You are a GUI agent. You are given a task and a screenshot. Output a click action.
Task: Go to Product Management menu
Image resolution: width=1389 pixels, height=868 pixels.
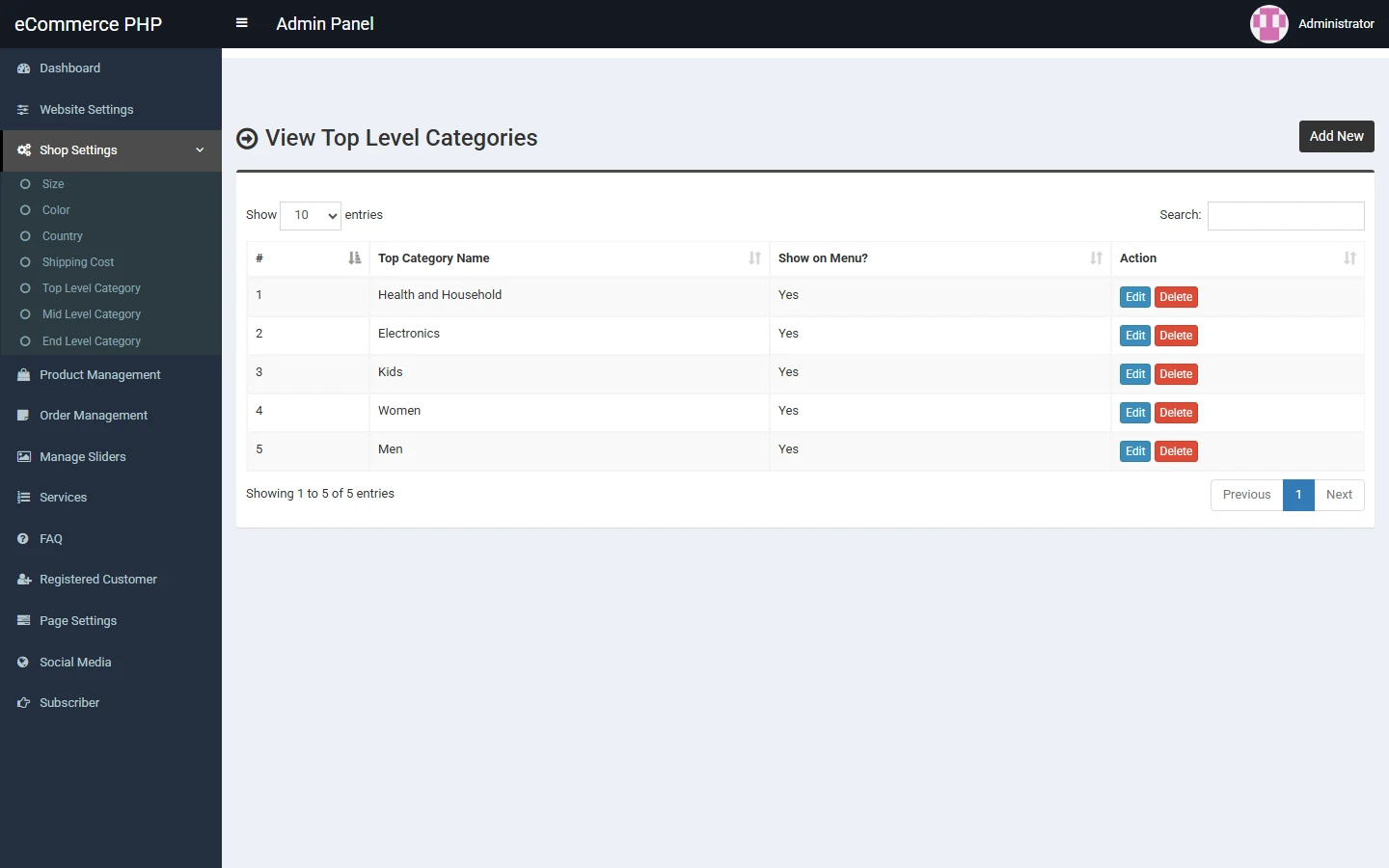click(x=111, y=375)
